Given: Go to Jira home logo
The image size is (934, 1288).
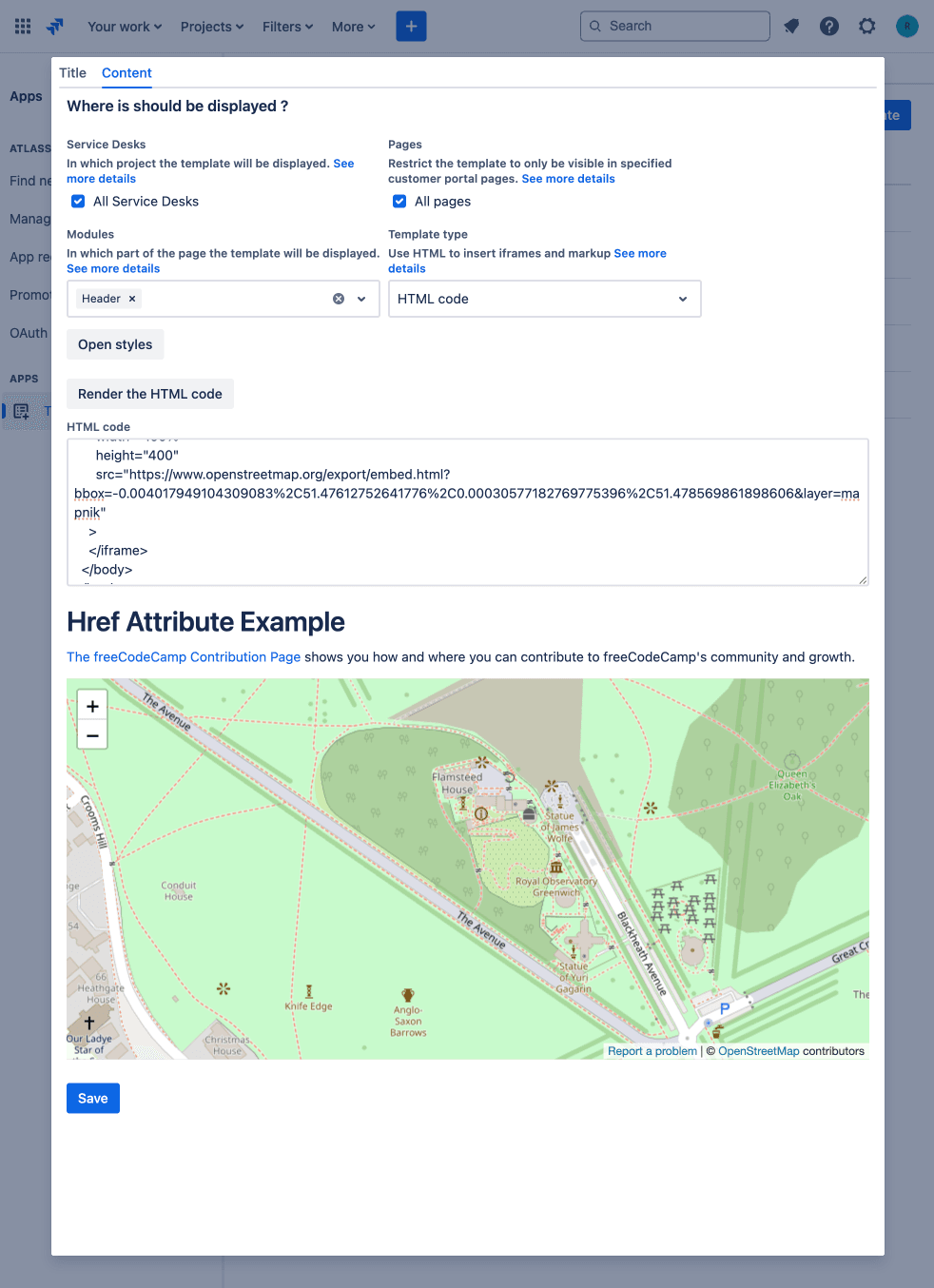Looking at the screenshot, I should point(55,27).
